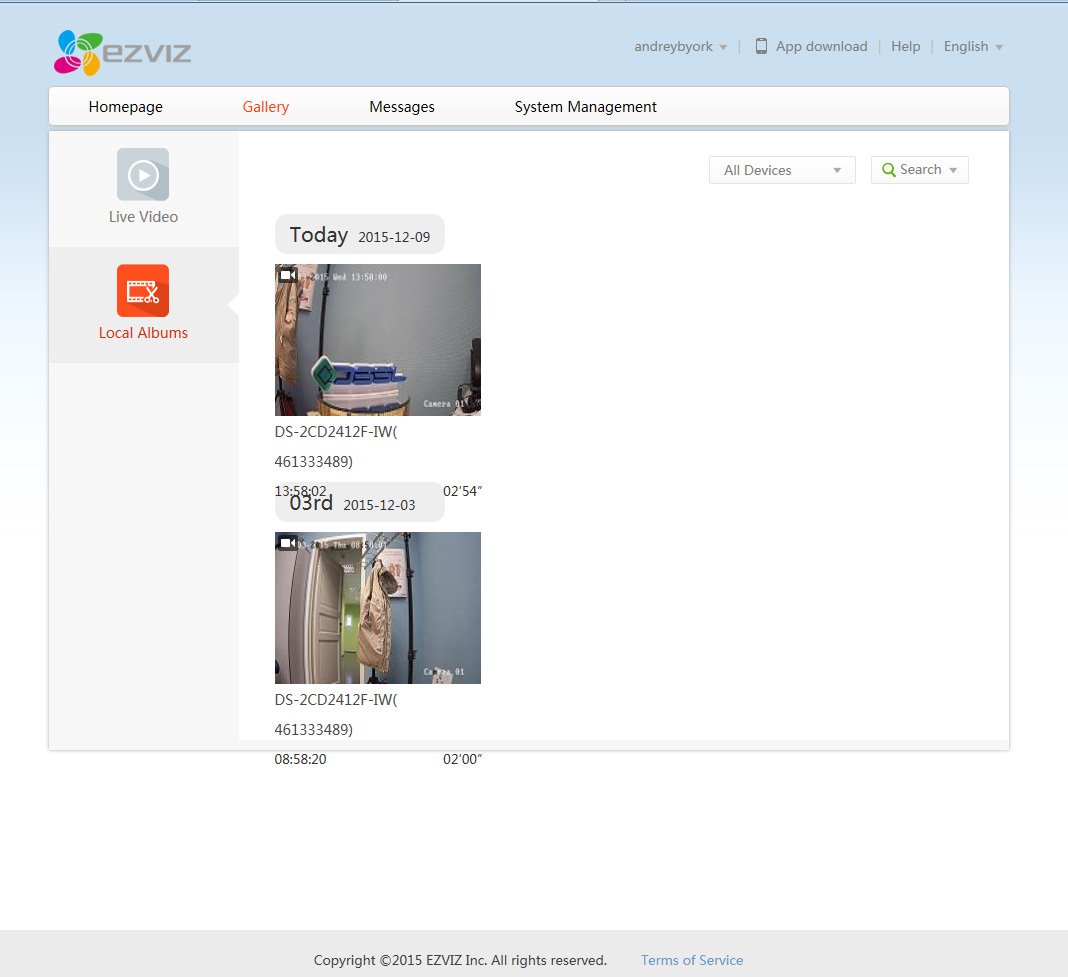Go to the Homepage tab
Viewport: 1068px width, 977px height.
125,107
